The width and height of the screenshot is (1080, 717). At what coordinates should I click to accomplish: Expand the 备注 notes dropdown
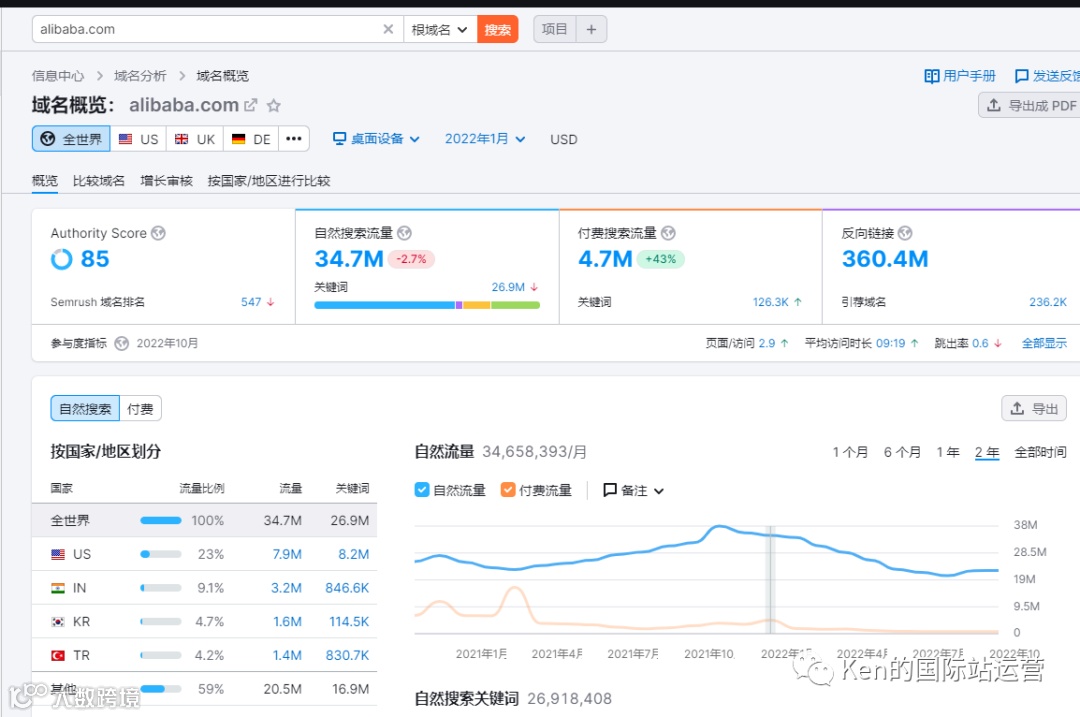(x=634, y=490)
